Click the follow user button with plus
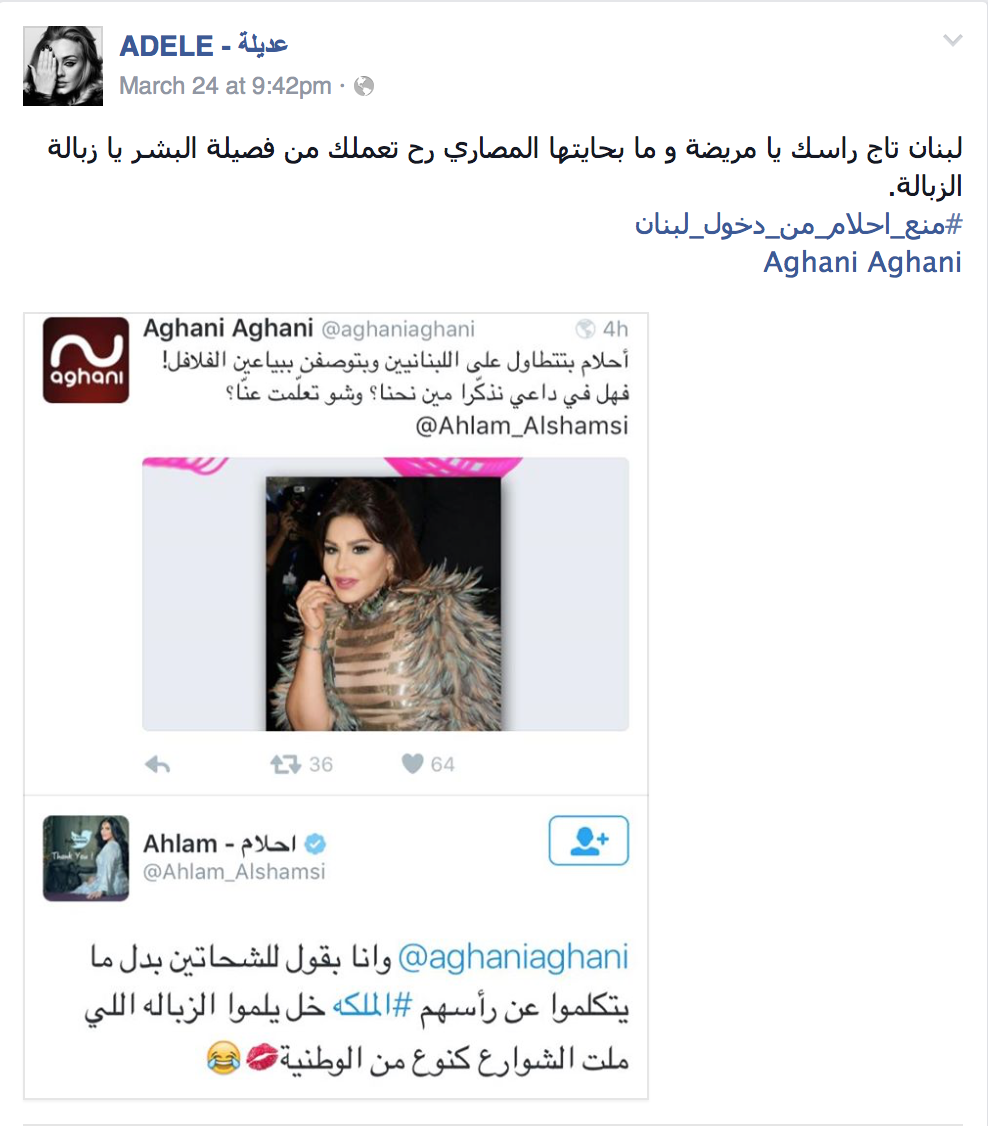The height and width of the screenshot is (1126, 988). point(589,840)
